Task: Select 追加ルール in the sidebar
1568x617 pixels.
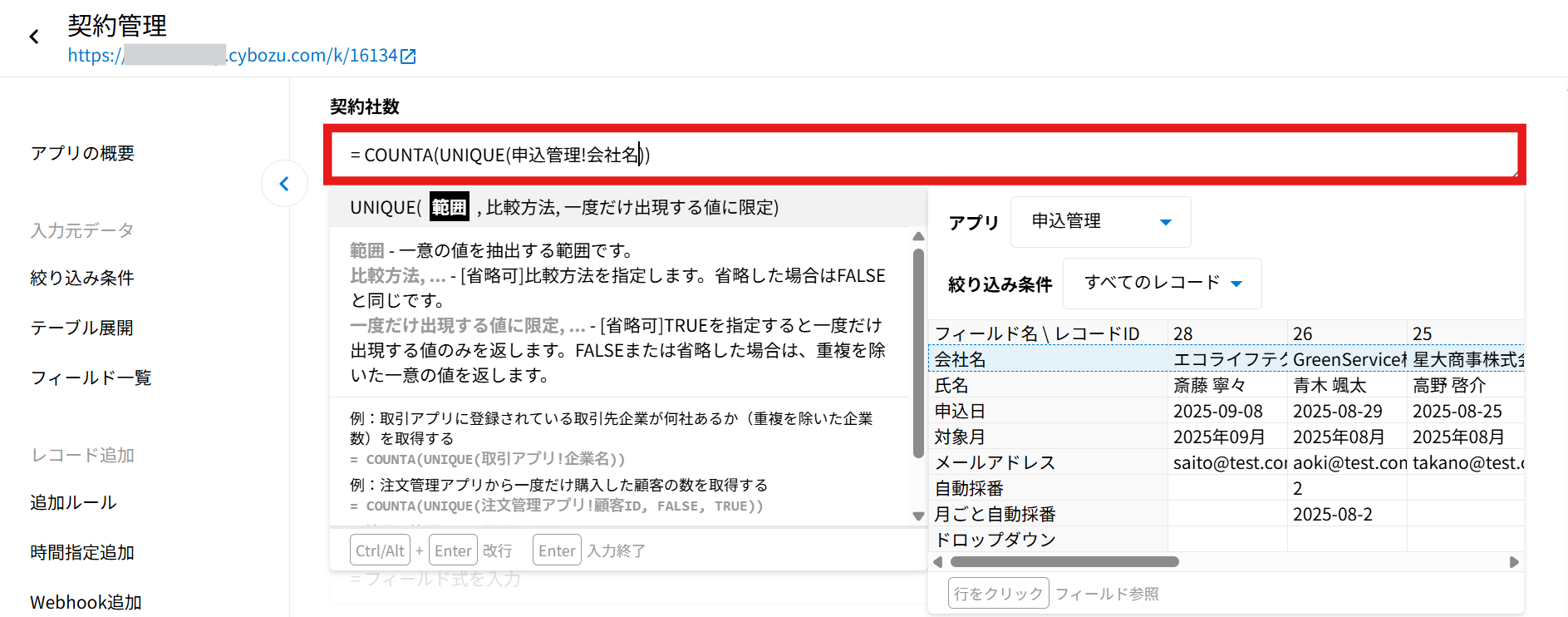Action: tap(73, 502)
